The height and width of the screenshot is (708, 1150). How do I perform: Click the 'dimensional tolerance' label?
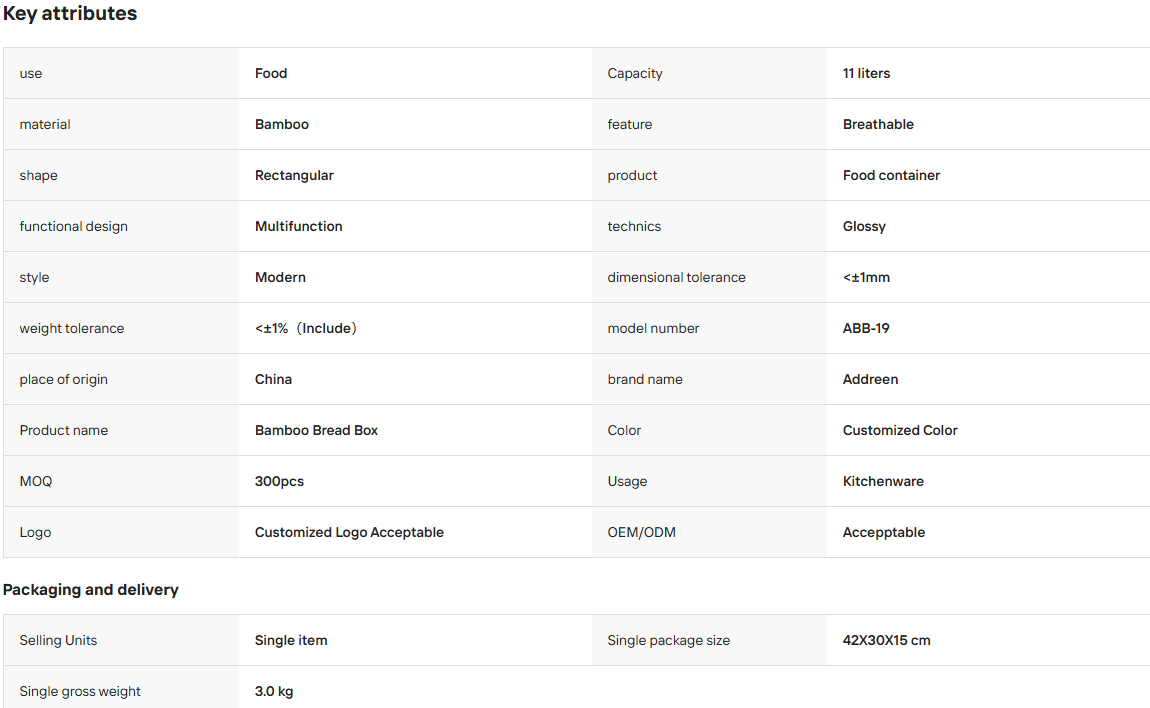coord(676,277)
